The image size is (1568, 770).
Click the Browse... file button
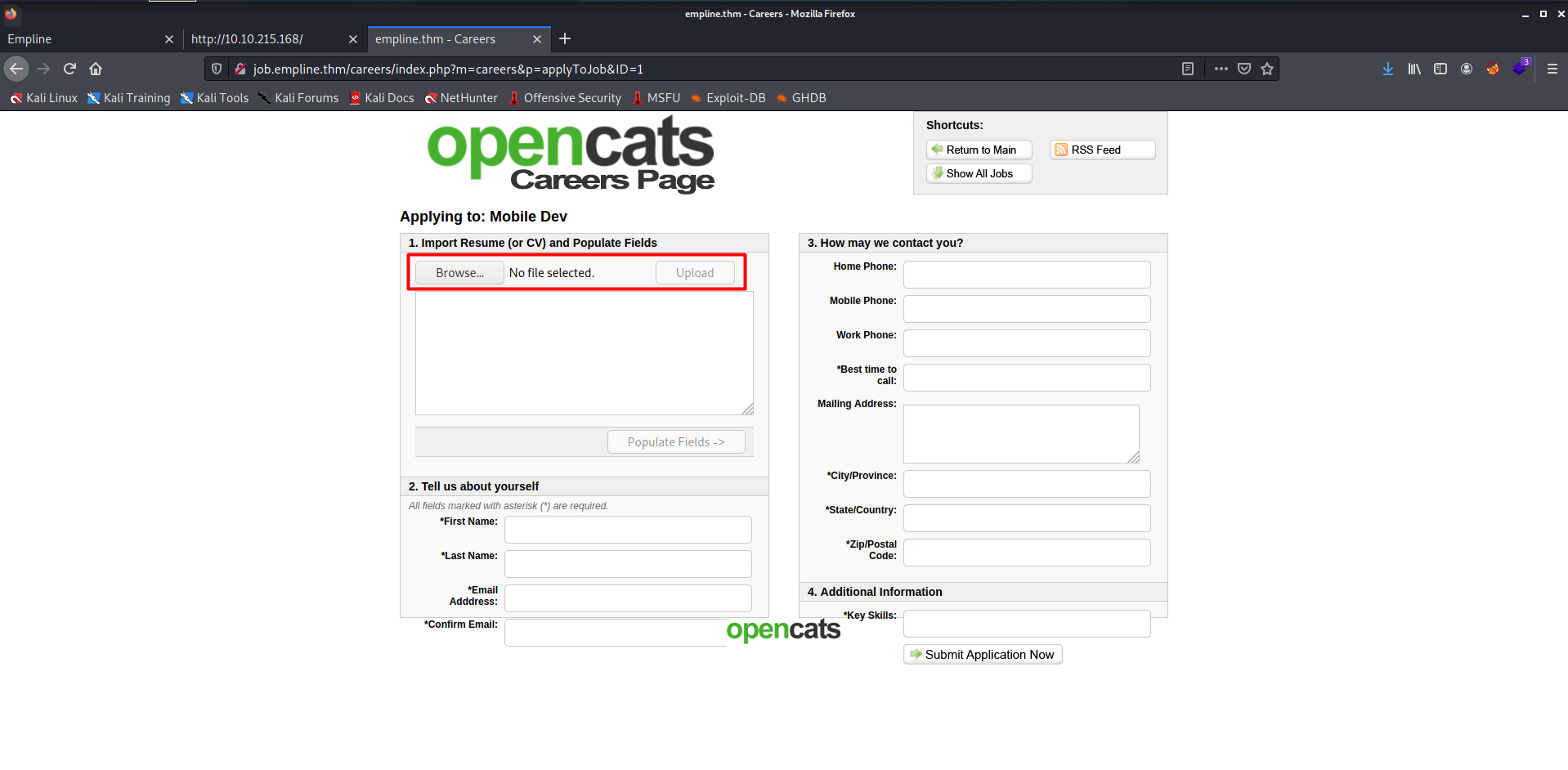459,273
